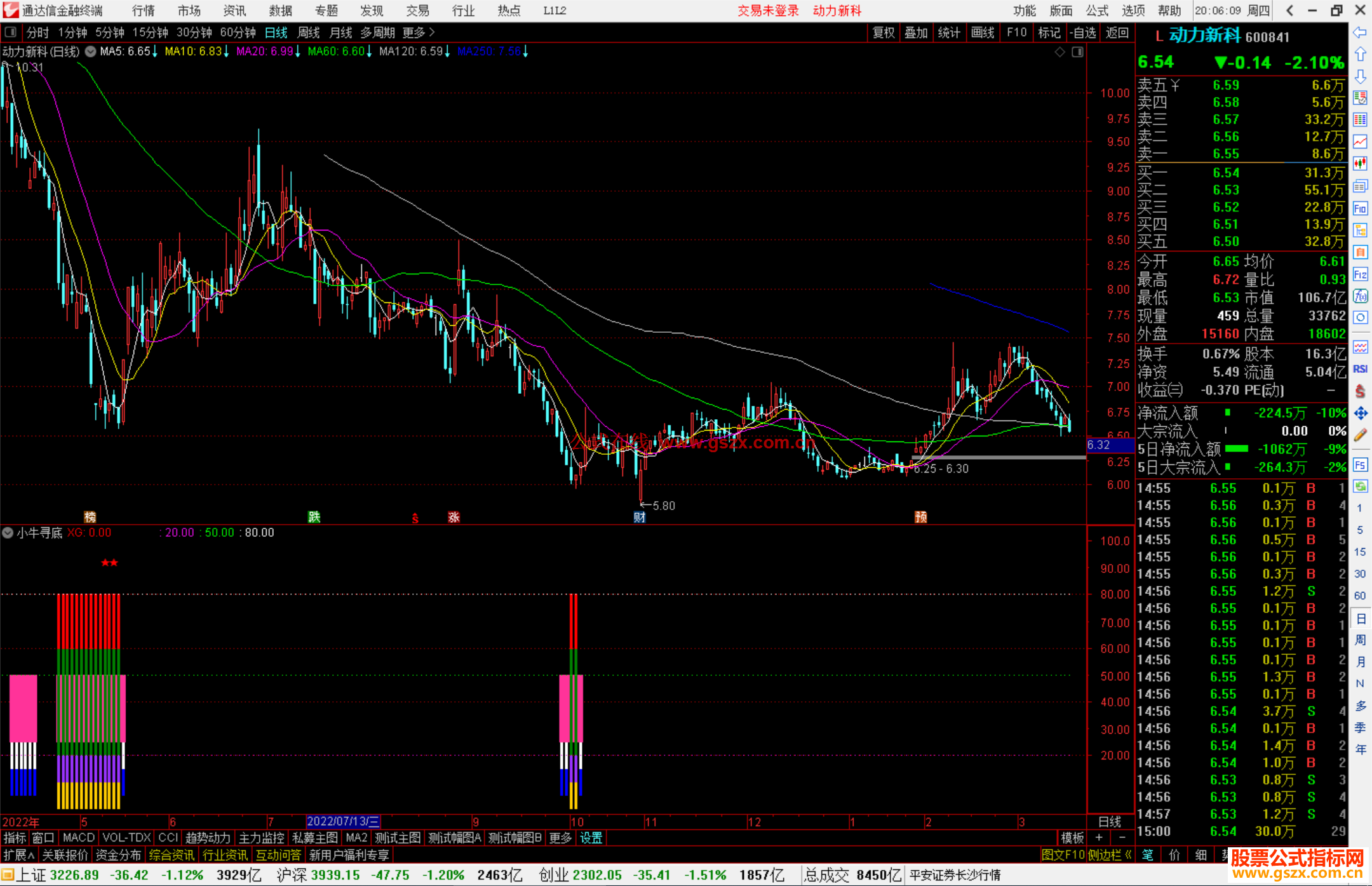Toggle the MA5 indicator circle next to 动力新科(日线)
The width and height of the screenshot is (1372, 886).
click(x=90, y=51)
